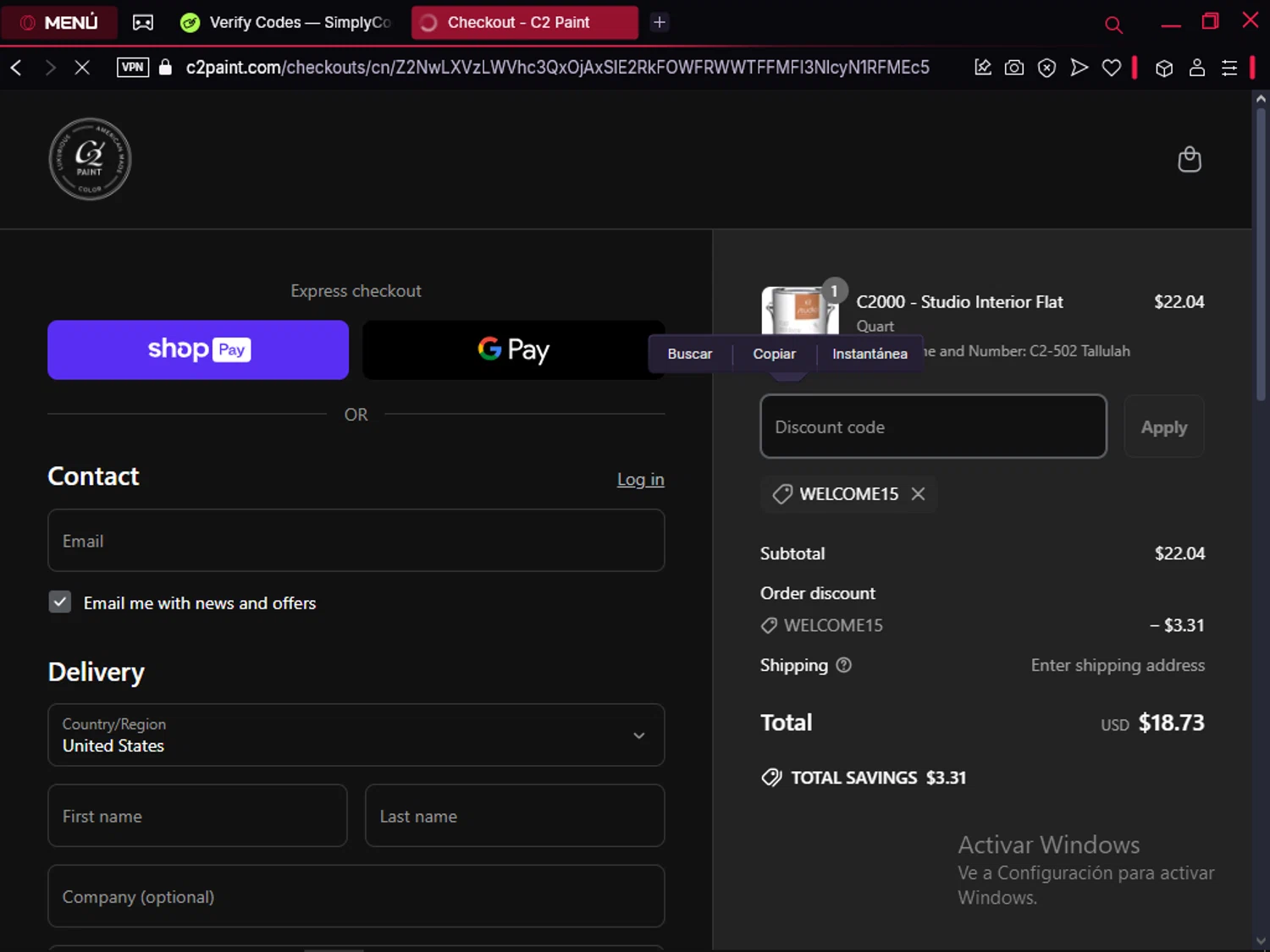Expand the Country/Region dropdown
This screenshot has height=952, width=1270.
pos(356,735)
